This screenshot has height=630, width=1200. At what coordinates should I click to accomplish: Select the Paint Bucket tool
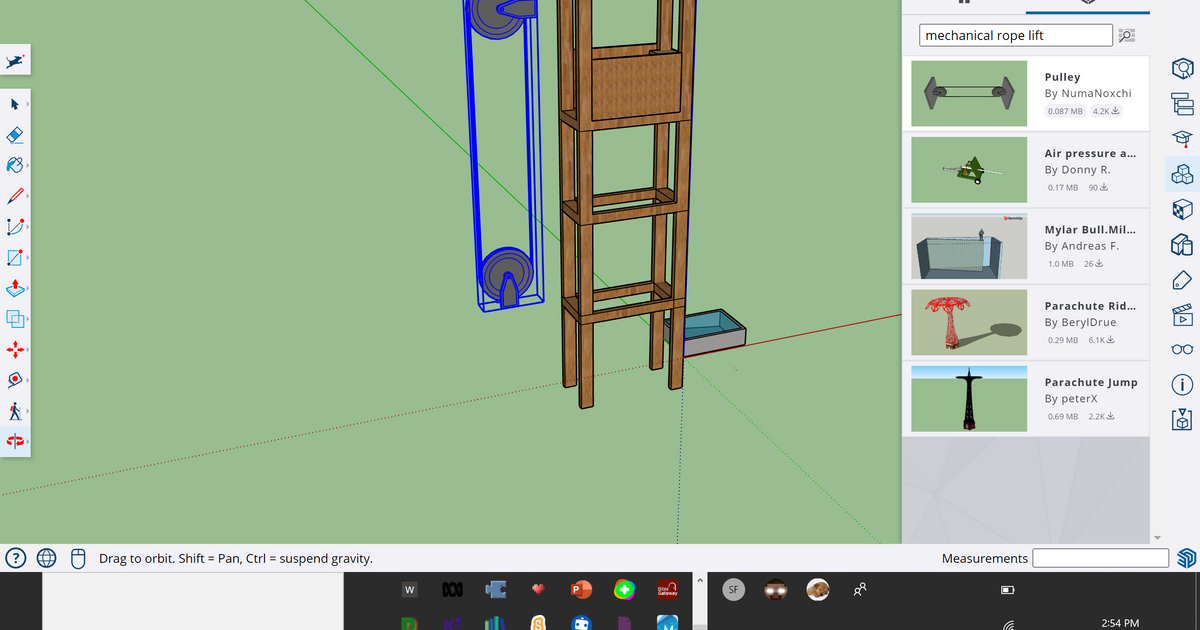14,165
